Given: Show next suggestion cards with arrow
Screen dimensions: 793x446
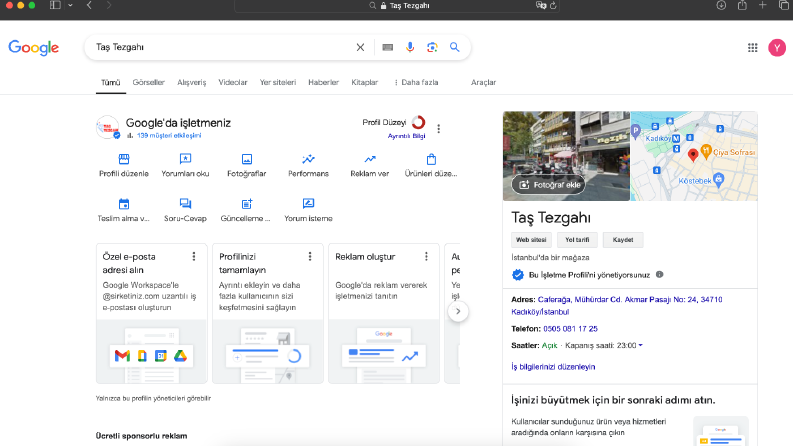Looking at the screenshot, I should click(458, 311).
